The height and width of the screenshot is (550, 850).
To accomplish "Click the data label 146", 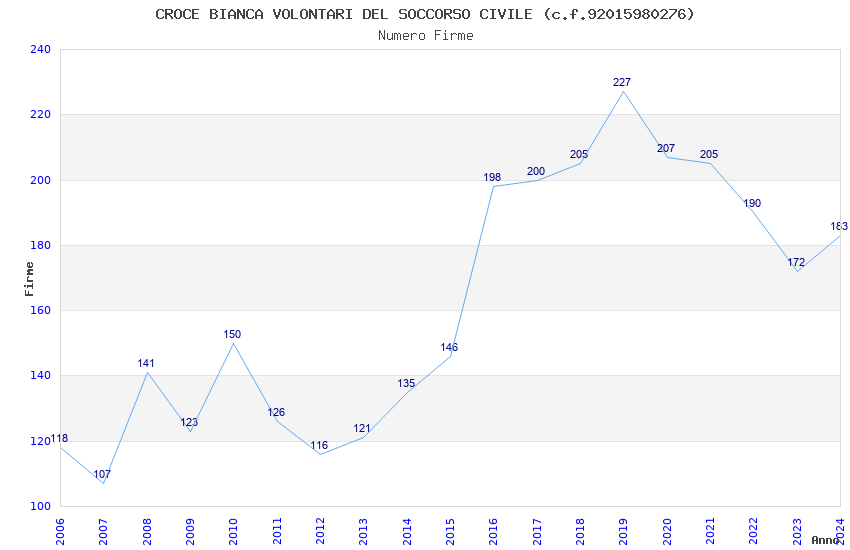I will coord(449,347).
